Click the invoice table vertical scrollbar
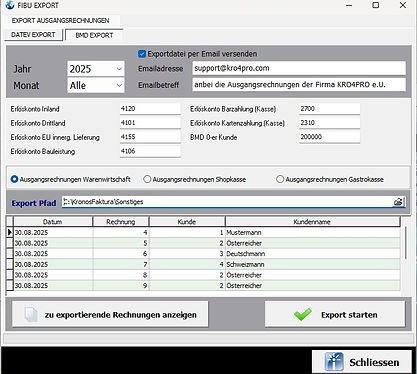The image size is (417, 374). (405, 243)
